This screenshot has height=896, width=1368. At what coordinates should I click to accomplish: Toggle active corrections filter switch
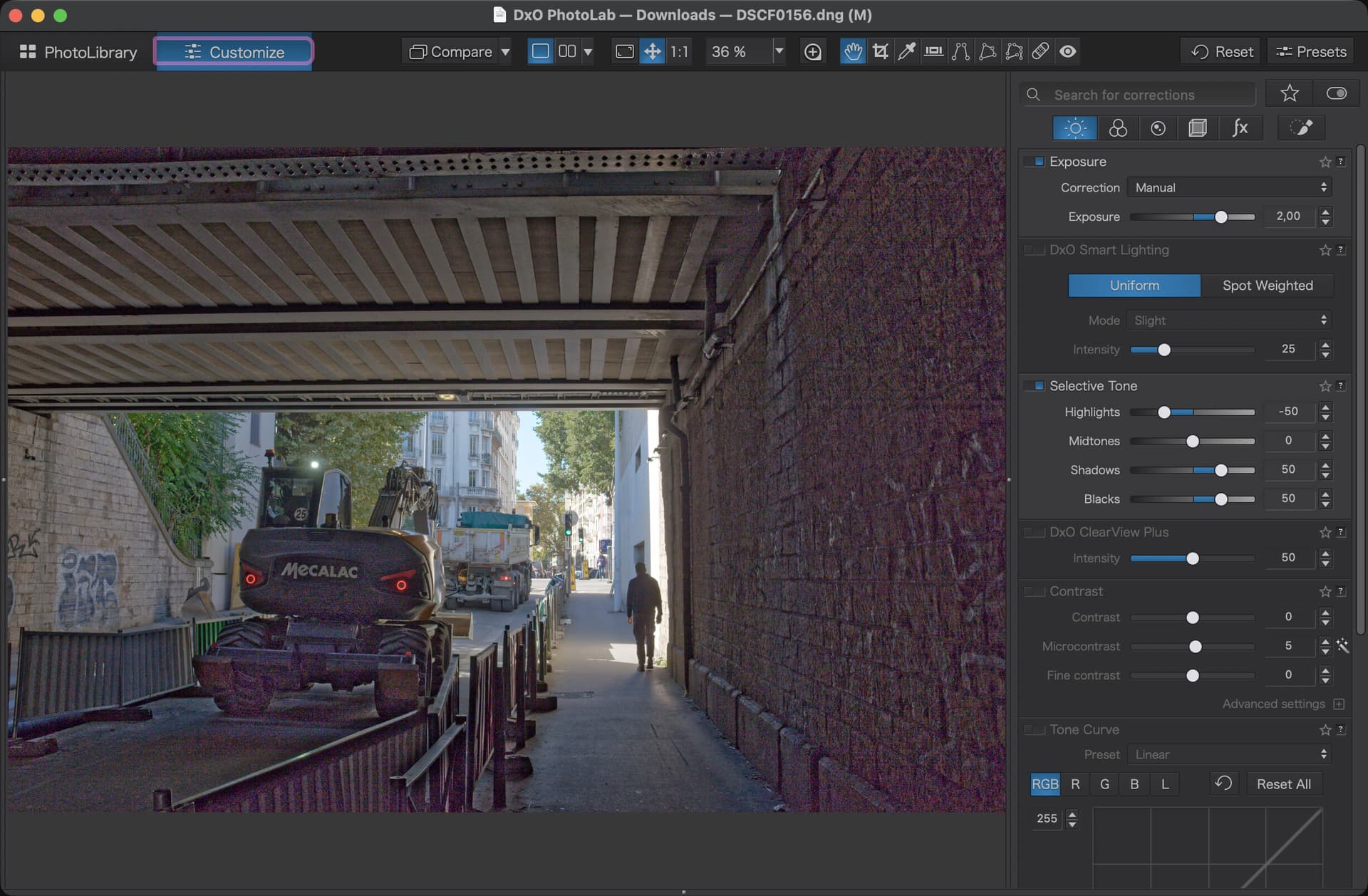[1336, 94]
